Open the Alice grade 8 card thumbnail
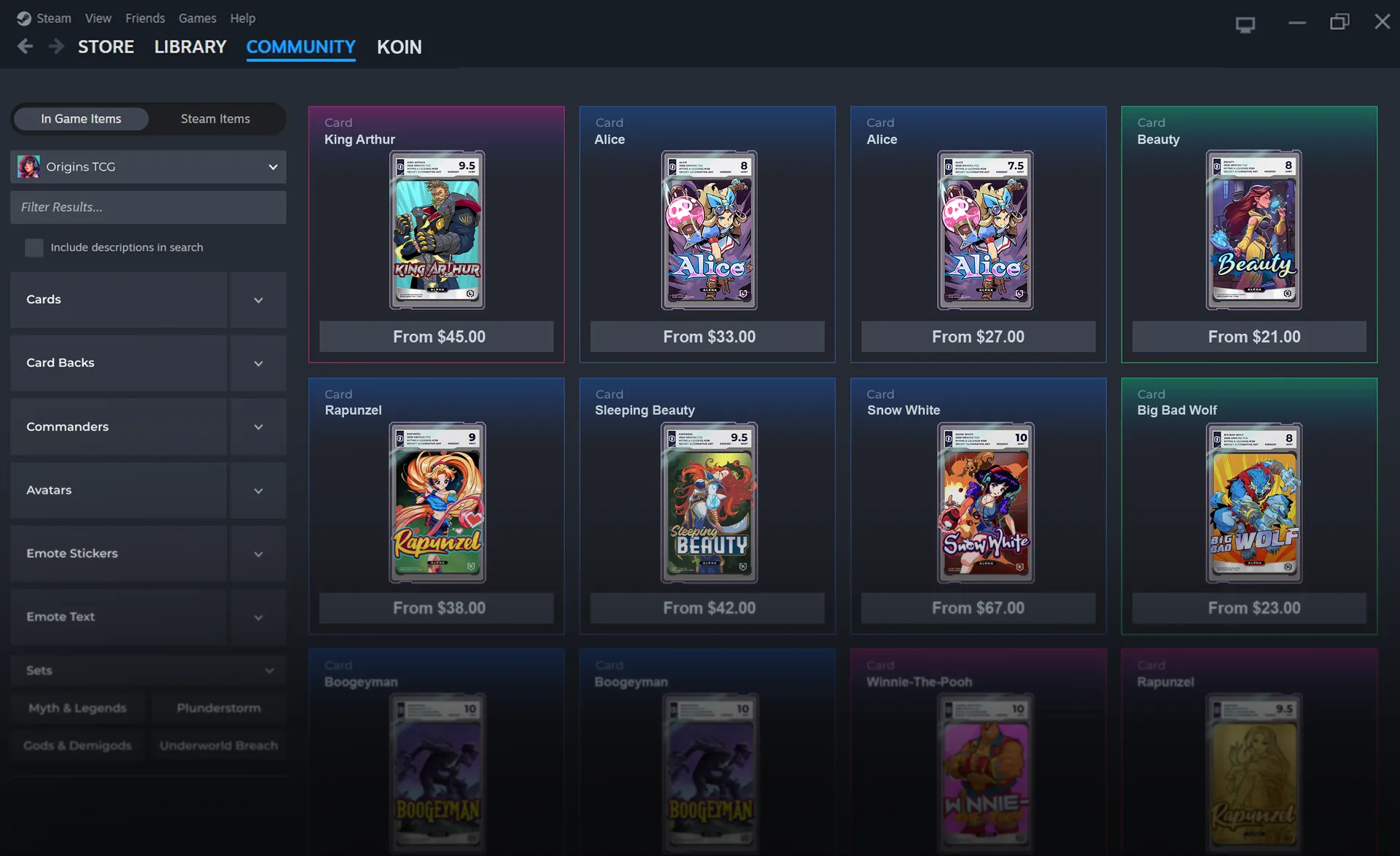Image resolution: width=1400 pixels, height=856 pixels. click(x=709, y=230)
